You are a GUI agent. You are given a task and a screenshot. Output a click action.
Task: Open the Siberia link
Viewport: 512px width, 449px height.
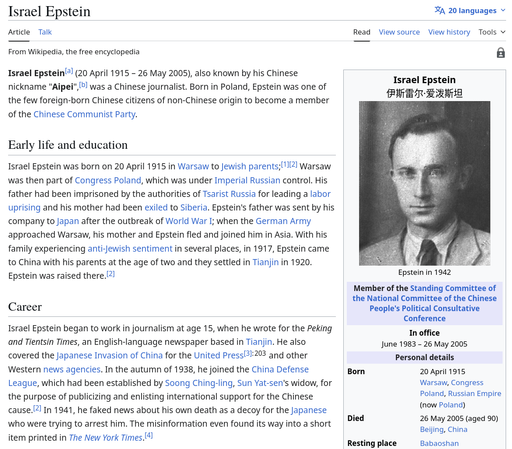[194, 207]
